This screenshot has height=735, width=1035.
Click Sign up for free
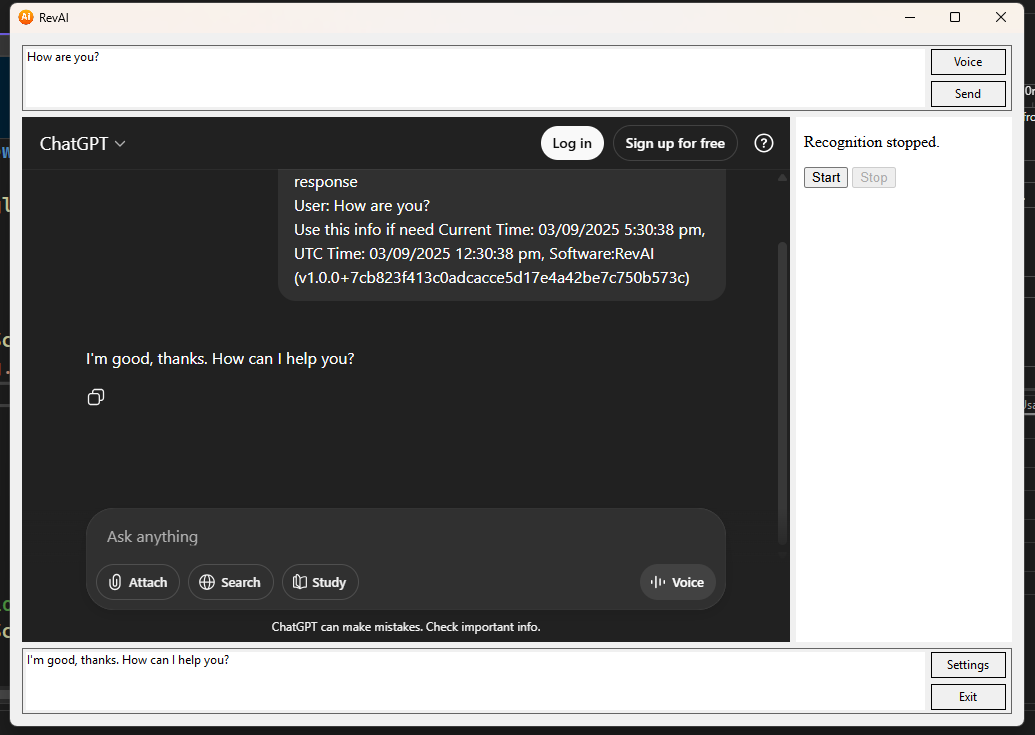coord(675,143)
